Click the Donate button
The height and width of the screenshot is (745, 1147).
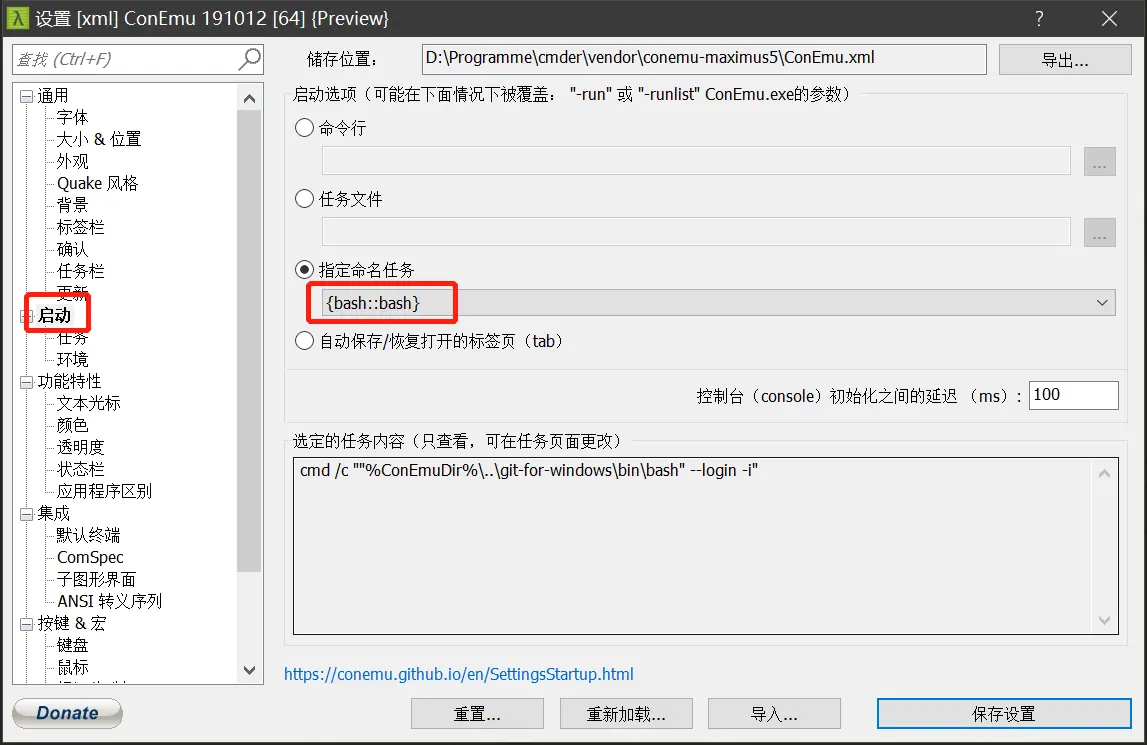click(x=67, y=713)
